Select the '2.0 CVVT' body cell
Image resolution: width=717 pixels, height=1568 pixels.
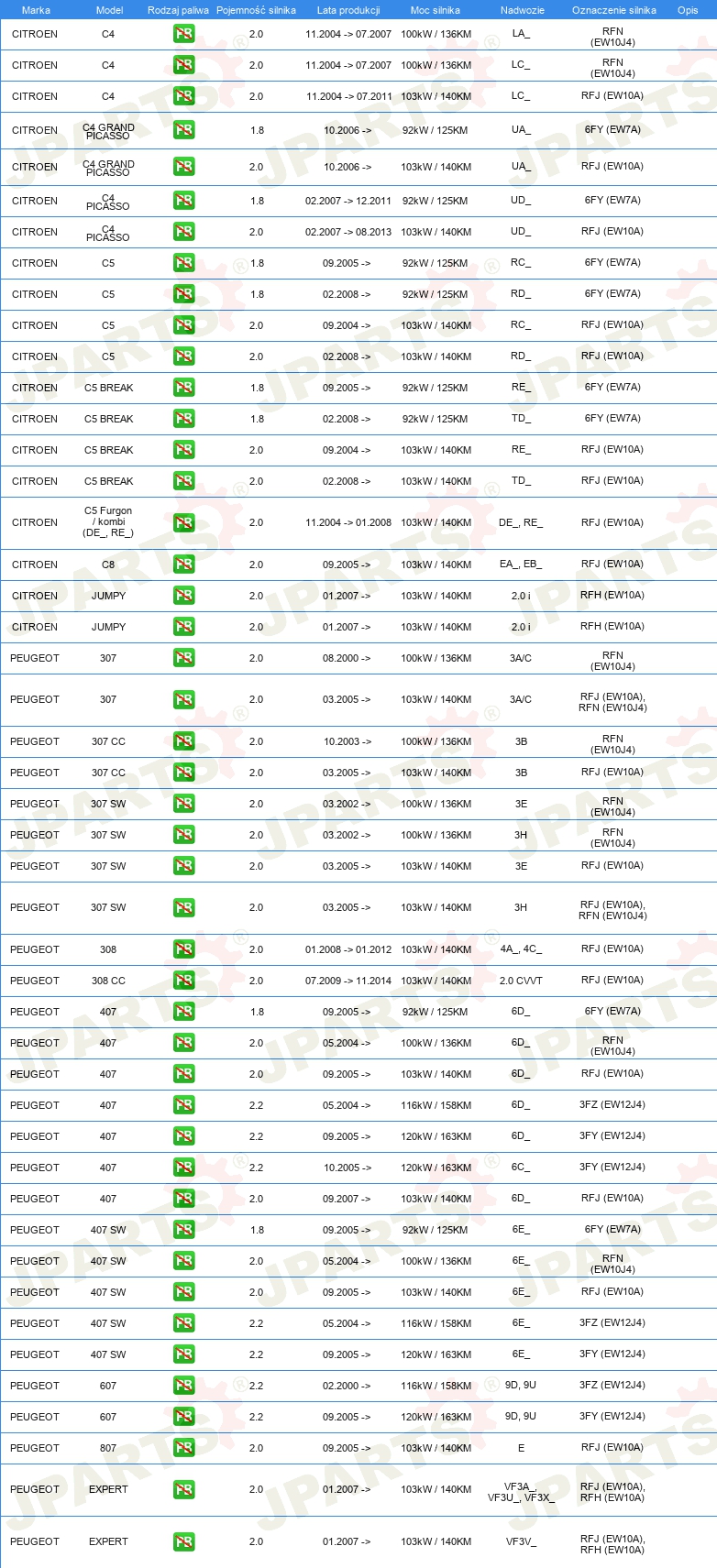tap(521, 981)
